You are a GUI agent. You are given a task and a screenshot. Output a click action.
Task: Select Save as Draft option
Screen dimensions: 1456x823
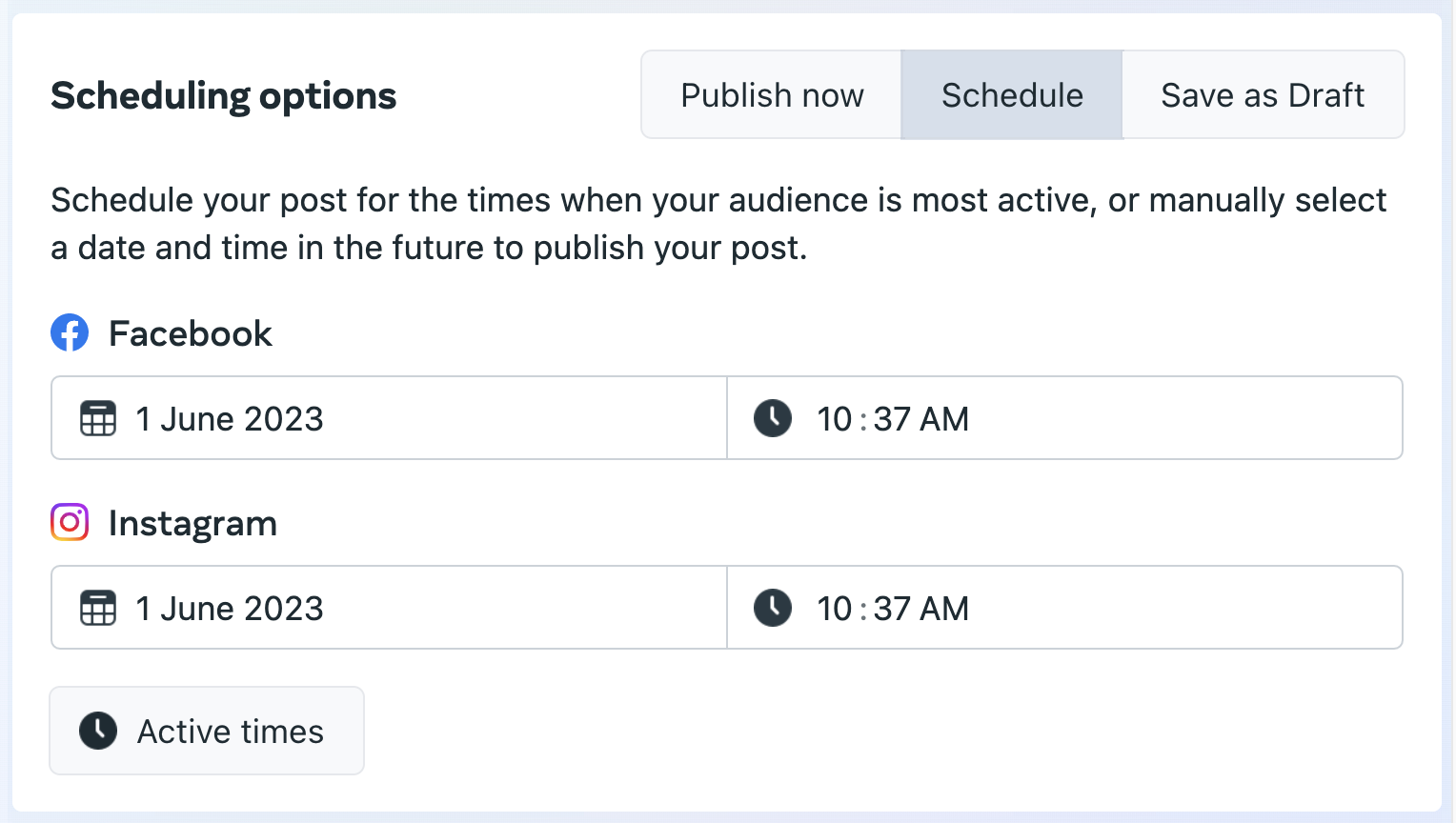[1263, 94]
